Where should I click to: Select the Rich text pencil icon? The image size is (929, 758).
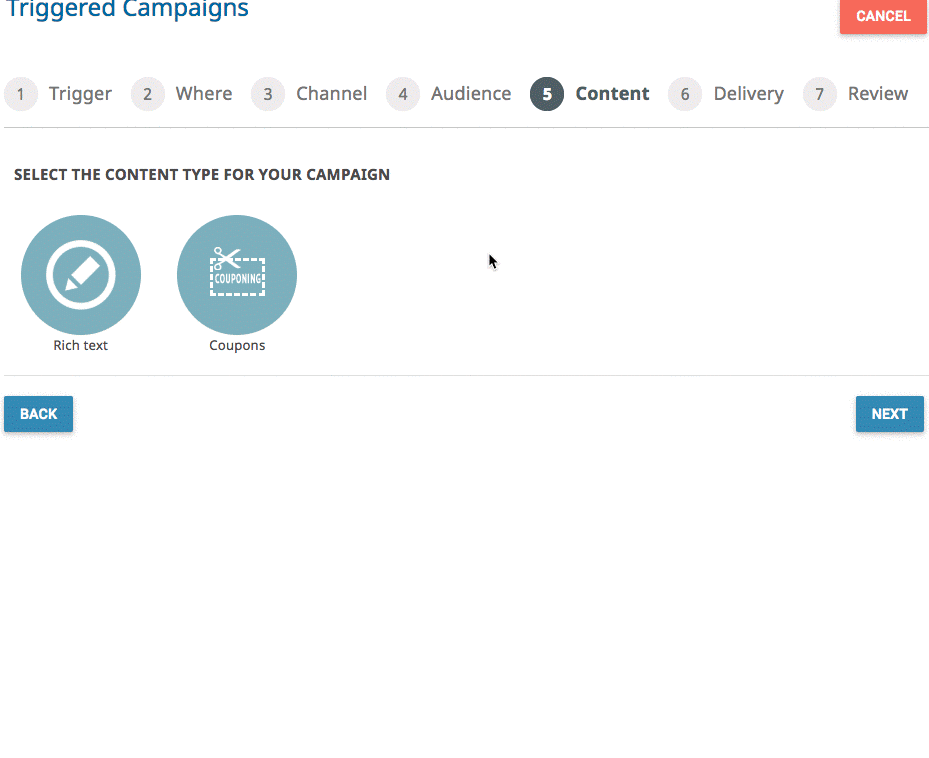81,275
